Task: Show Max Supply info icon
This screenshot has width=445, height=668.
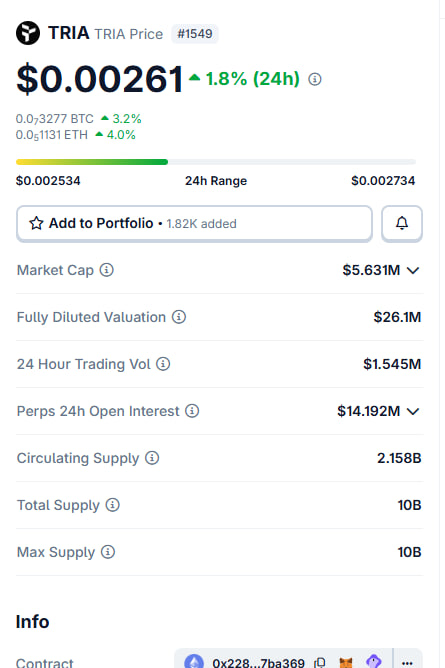Action: [108, 552]
